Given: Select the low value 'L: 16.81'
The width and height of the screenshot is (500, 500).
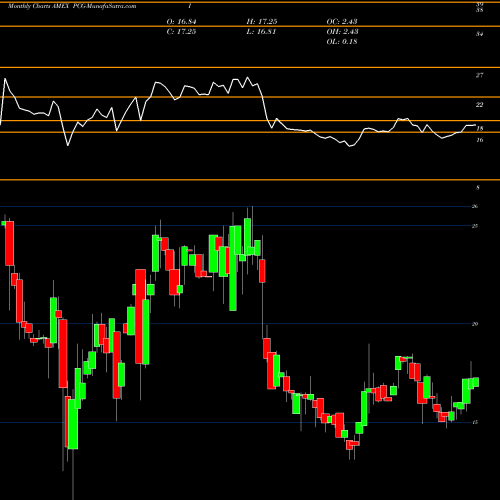Looking at the screenshot, I should pos(261,32).
